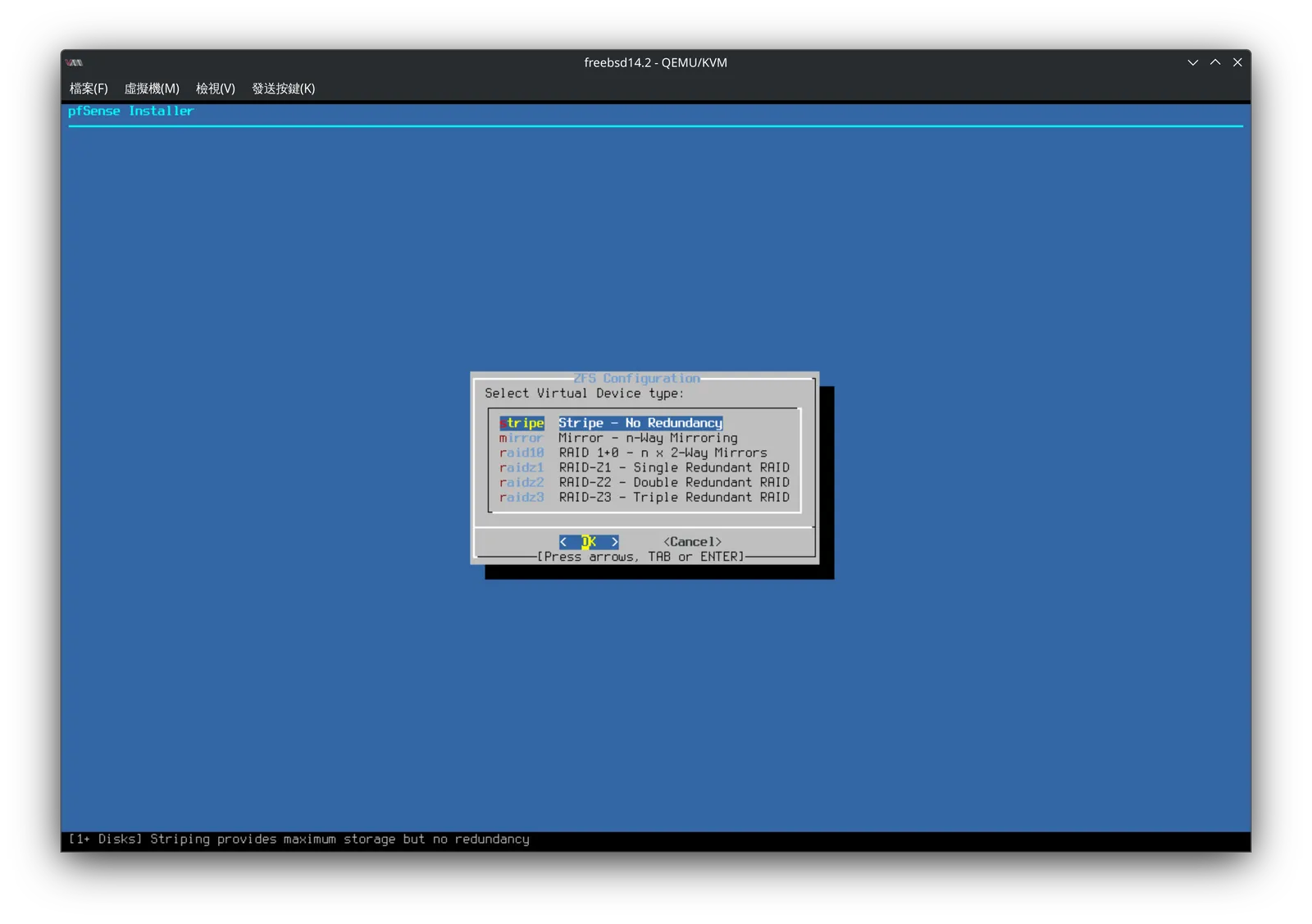Maximize the QEMU/KVM window
The height and width of the screenshot is (924, 1312).
tap(1215, 62)
